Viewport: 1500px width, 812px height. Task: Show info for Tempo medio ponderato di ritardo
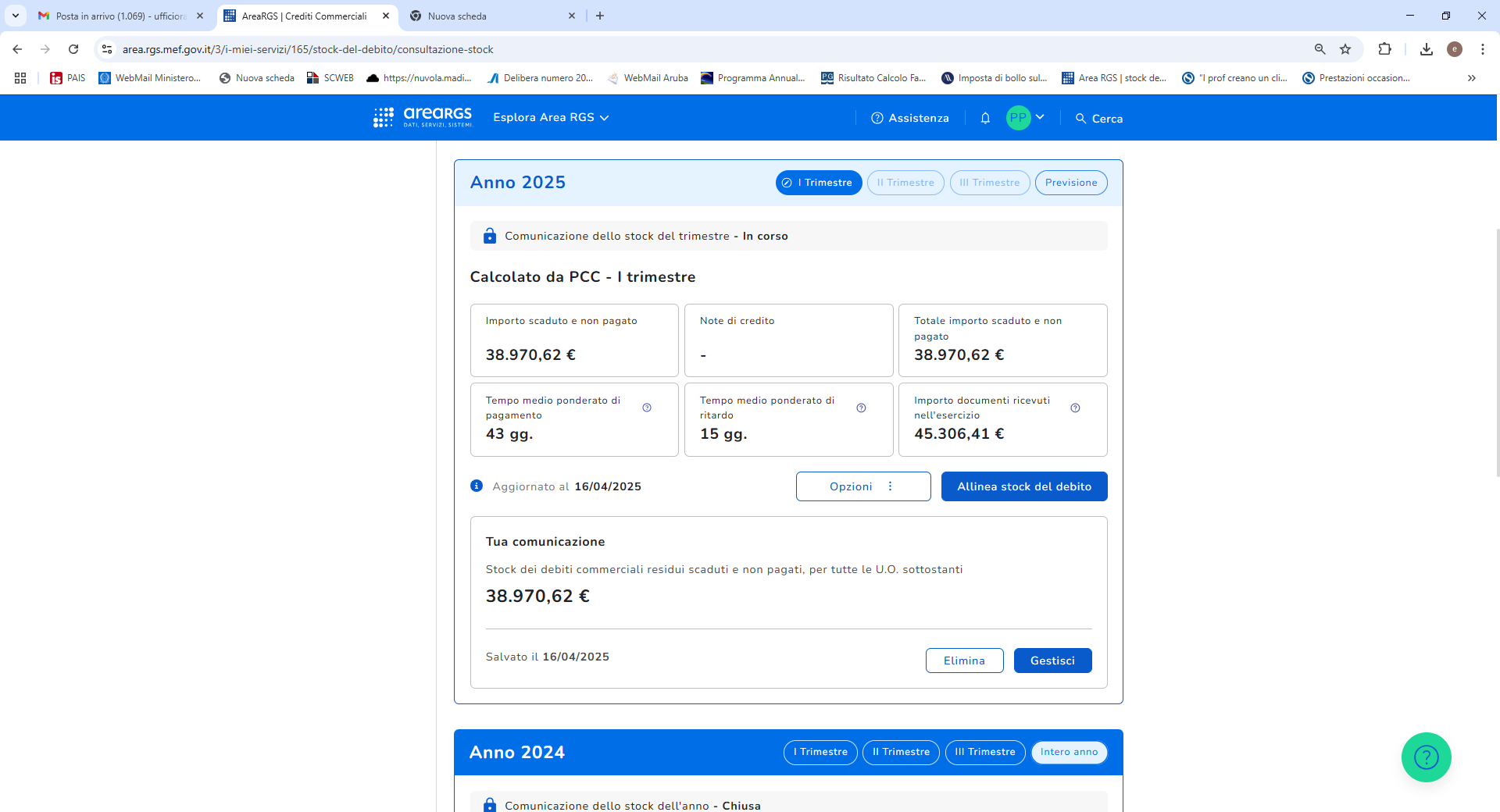click(861, 408)
